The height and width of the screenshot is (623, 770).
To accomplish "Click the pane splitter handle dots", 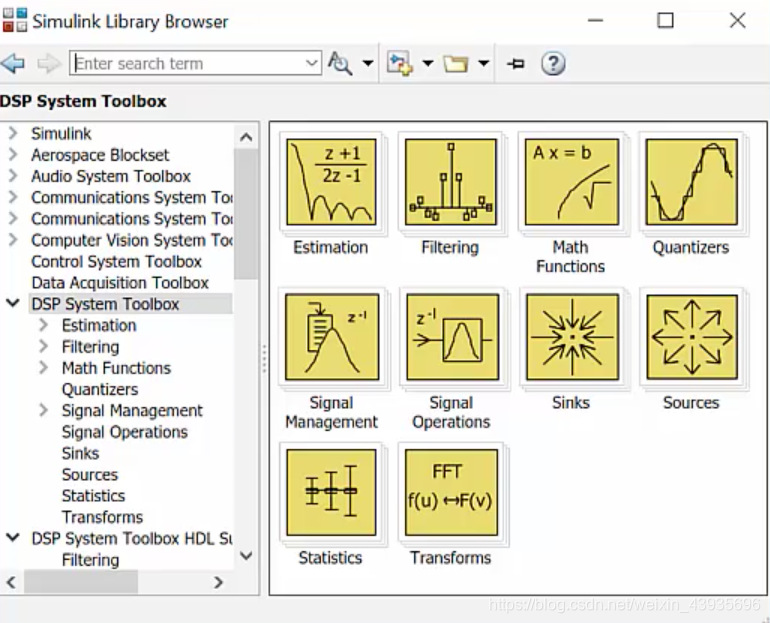I will [x=264, y=358].
